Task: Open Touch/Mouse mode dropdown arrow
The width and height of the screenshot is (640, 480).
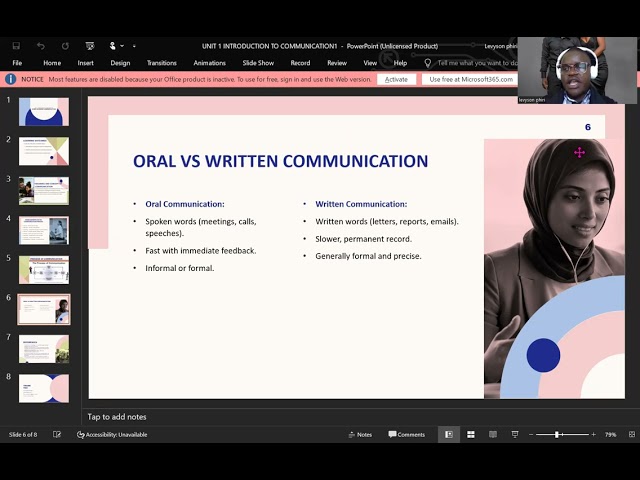Action: point(122,46)
